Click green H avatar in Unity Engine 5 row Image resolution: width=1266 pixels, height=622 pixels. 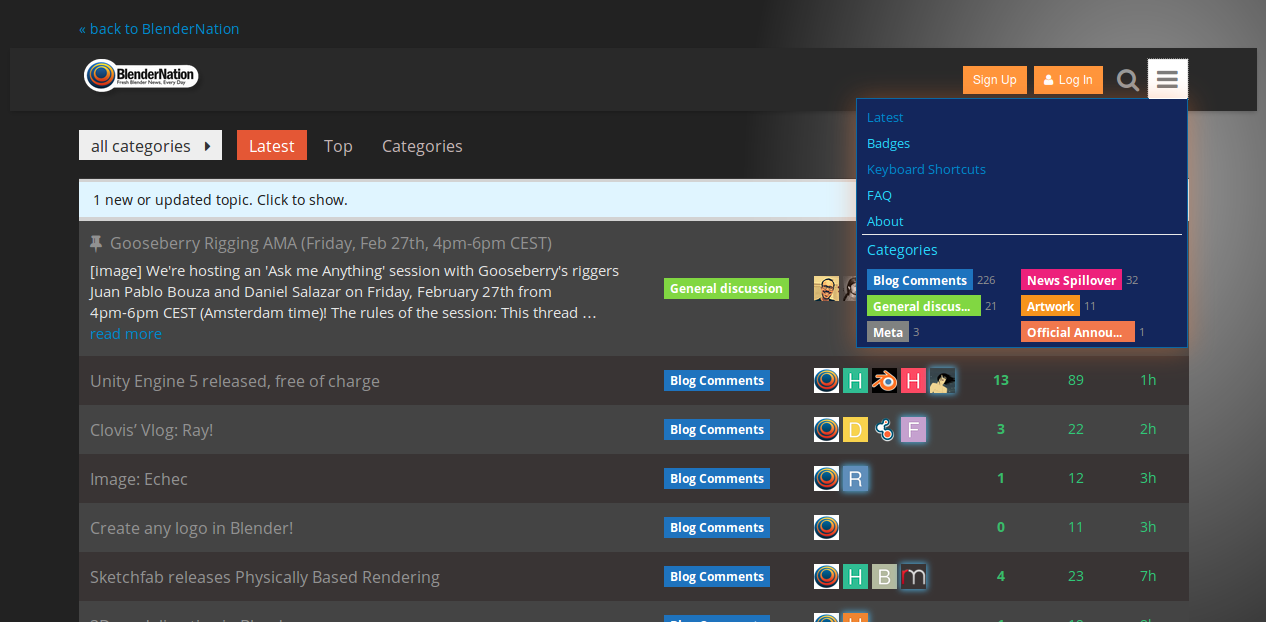(x=855, y=380)
